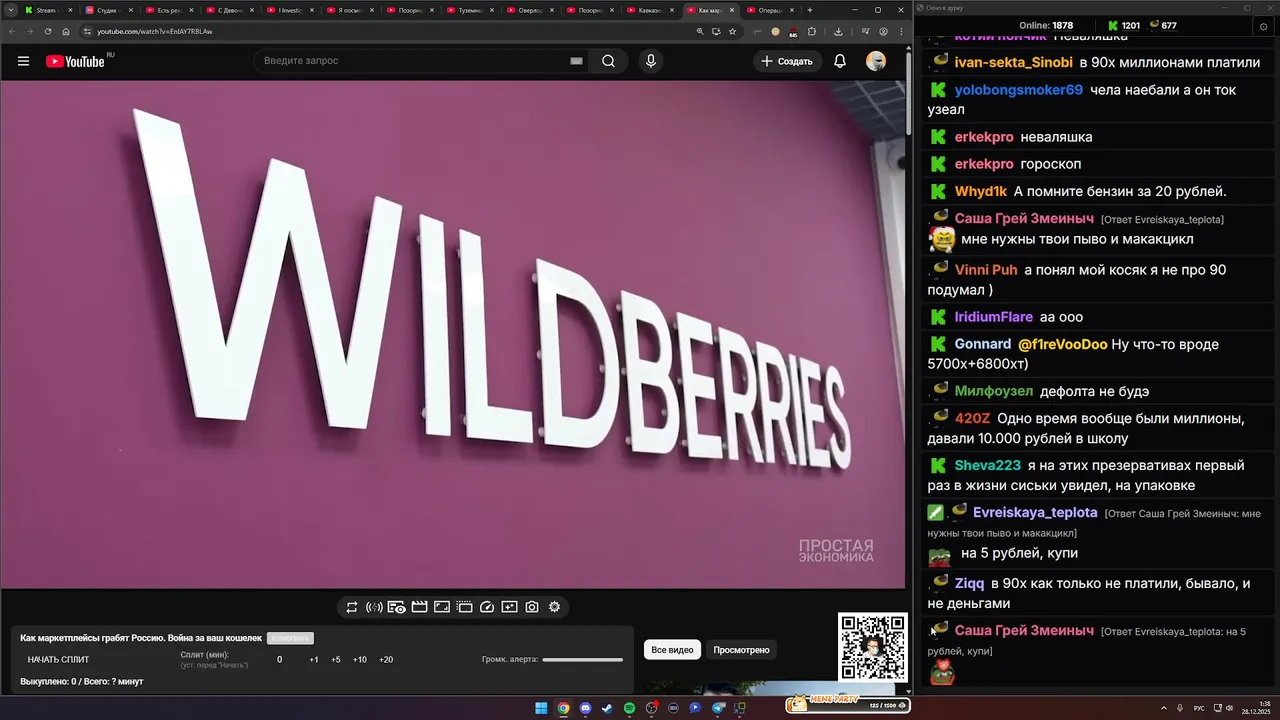The image size is (1280, 720).
Task: Toggle the cinema eye mode icon
Action: (396, 607)
